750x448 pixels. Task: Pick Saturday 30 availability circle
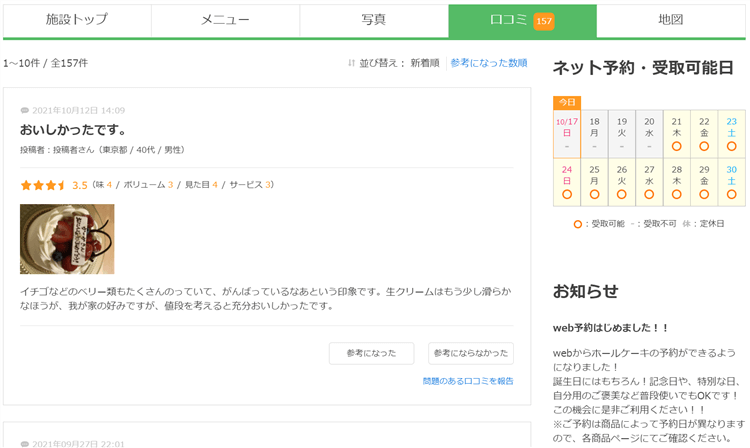(x=731, y=194)
